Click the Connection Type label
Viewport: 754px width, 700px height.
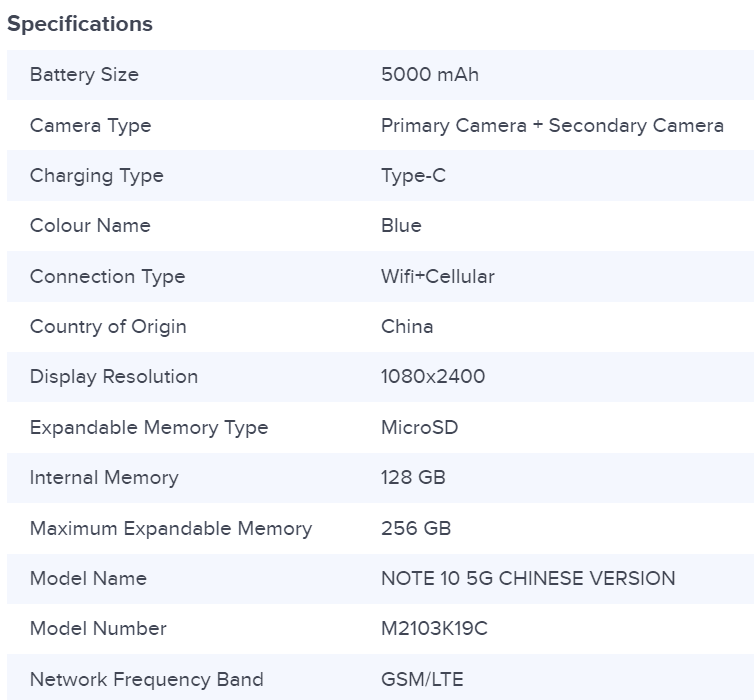coord(107,277)
